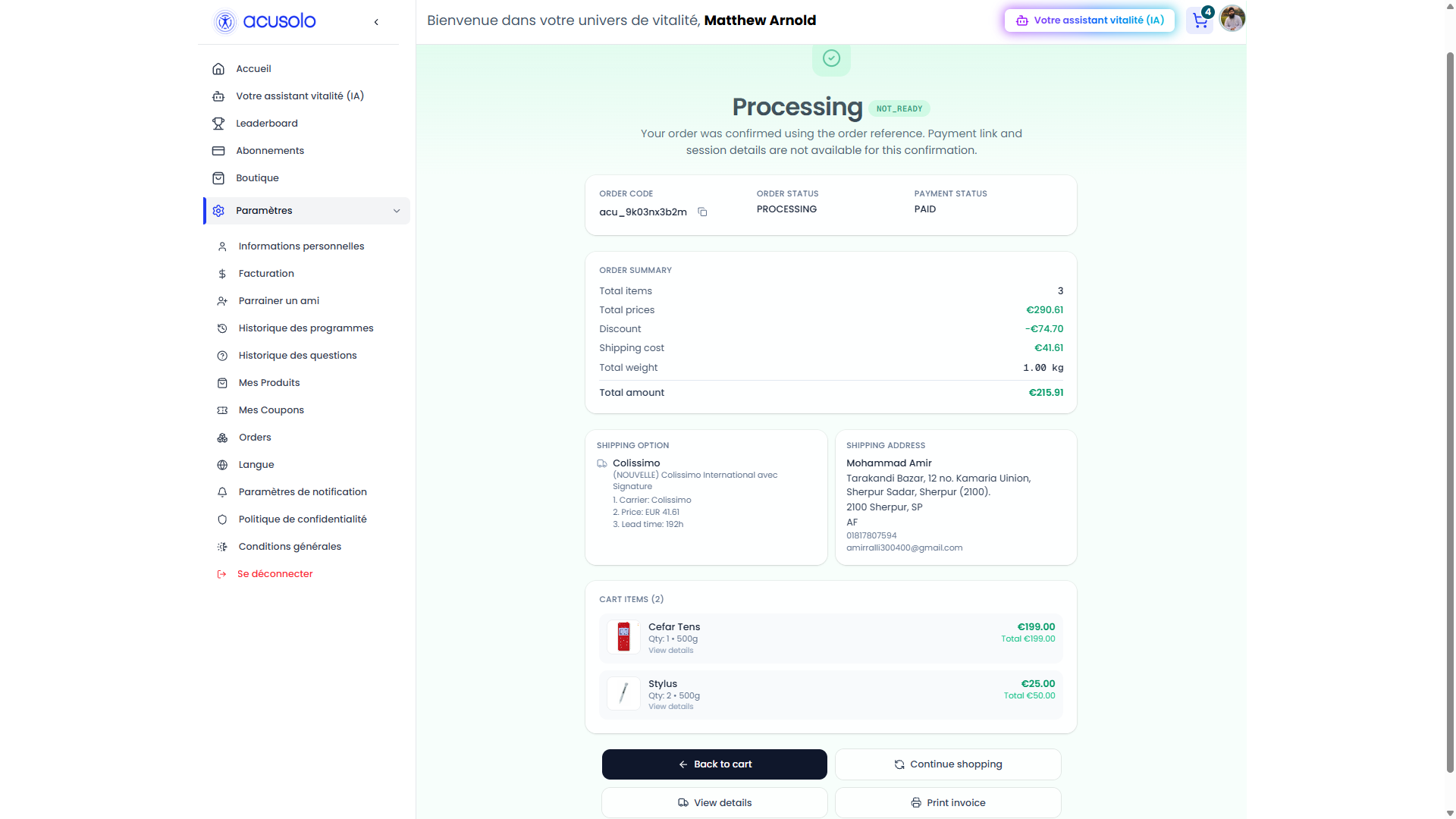1456x819 pixels.
Task: Click the Votre assistant vitalité (IA) top button
Action: 1090,20
